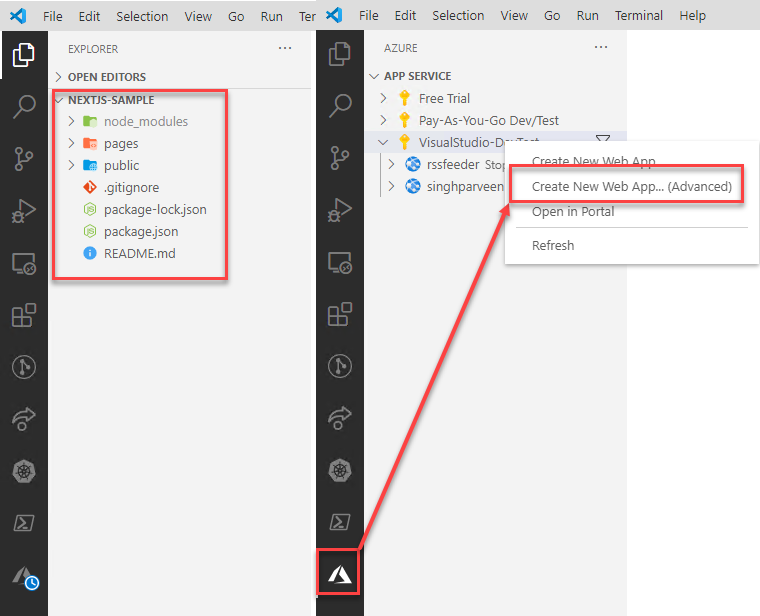Image resolution: width=760 pixels, height=616 pixels.
Task: Open Help menu in right window
Action: 692,16
